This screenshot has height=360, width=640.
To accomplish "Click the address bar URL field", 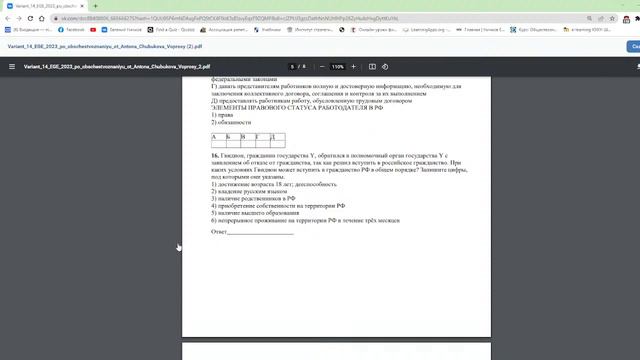I will (x=318, y=18).
